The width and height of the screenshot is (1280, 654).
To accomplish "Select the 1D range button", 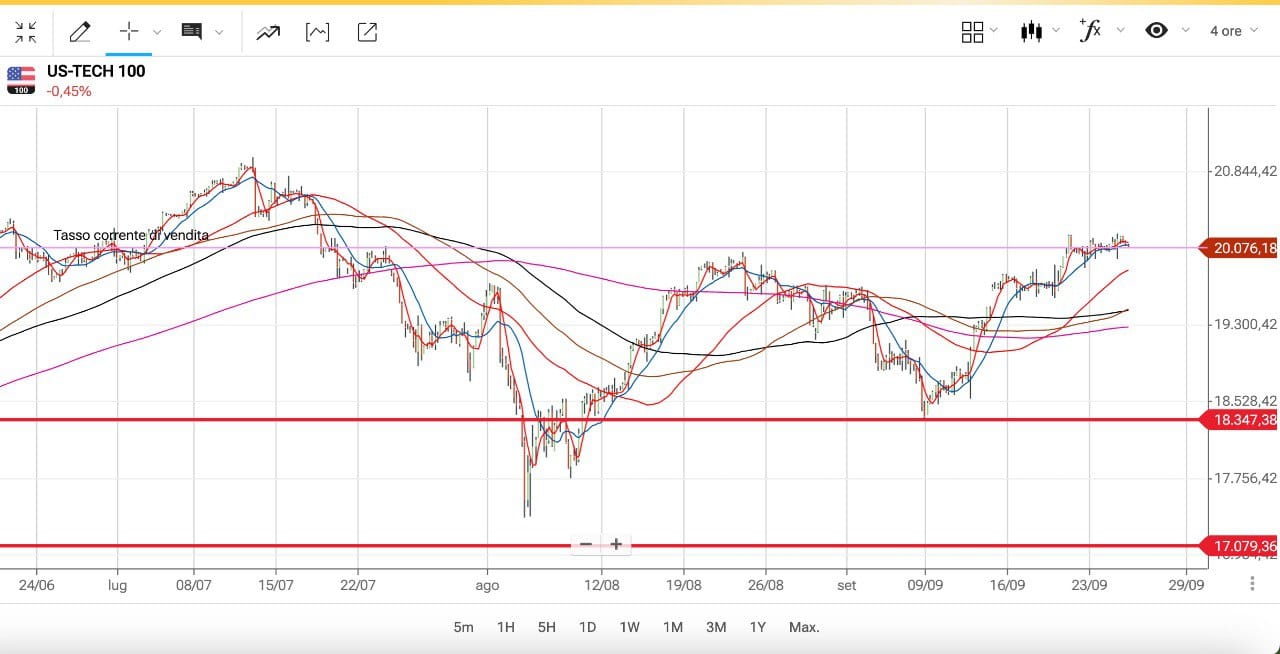I will [587, 627].
